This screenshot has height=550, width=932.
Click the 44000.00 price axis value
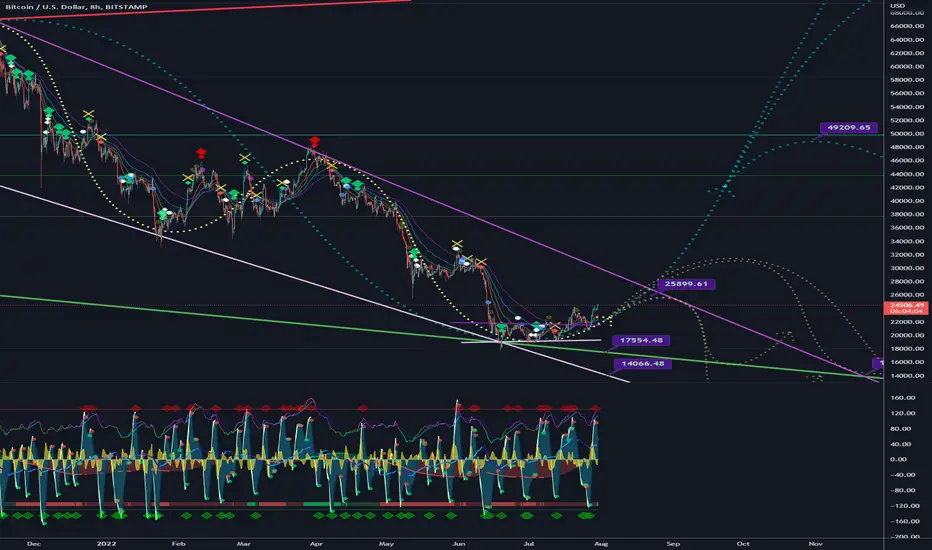pos(907,174)
